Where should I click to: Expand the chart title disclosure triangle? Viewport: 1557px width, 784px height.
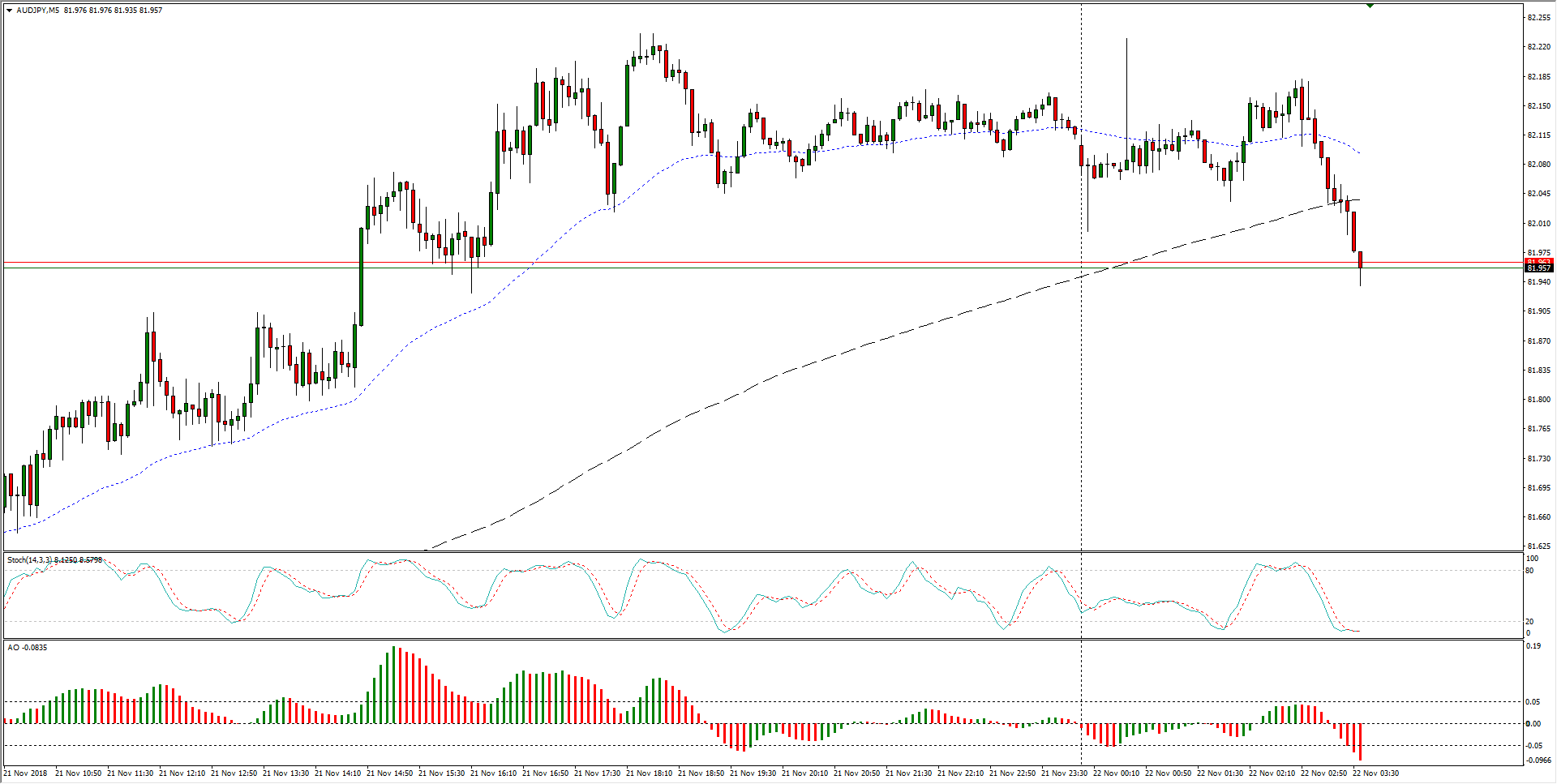click(x=8, y=10)
